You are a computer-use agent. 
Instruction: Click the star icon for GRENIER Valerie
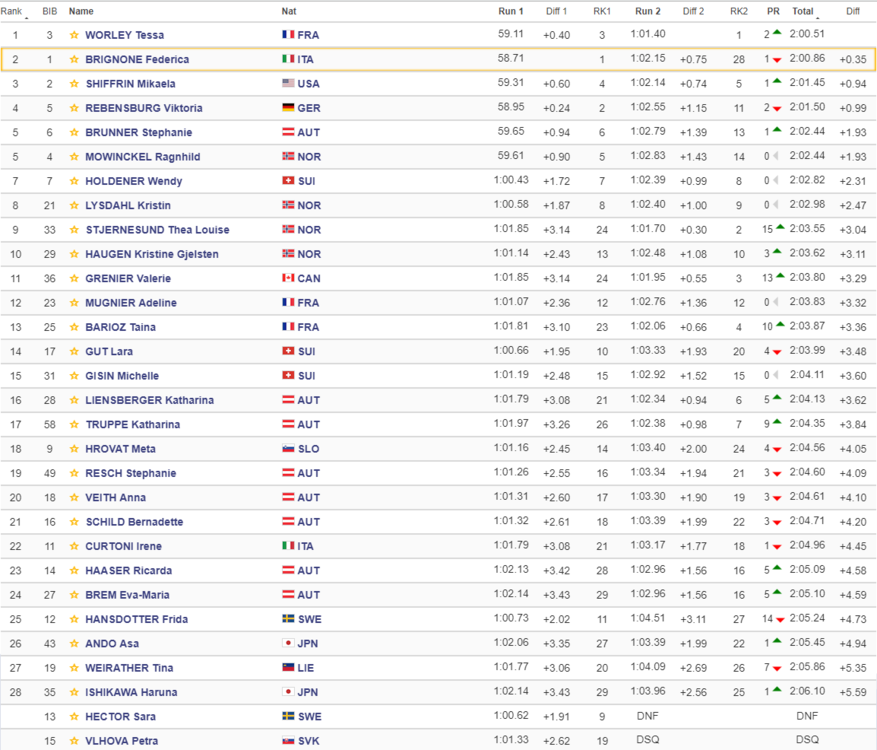click(x=74, y=279)
